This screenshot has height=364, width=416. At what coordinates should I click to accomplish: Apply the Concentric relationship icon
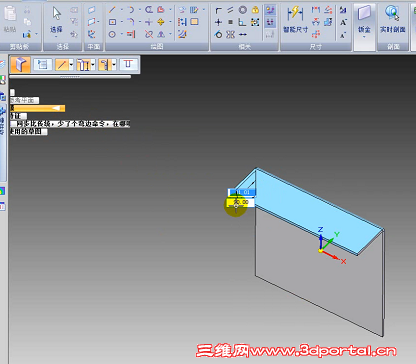coord(243,10)
